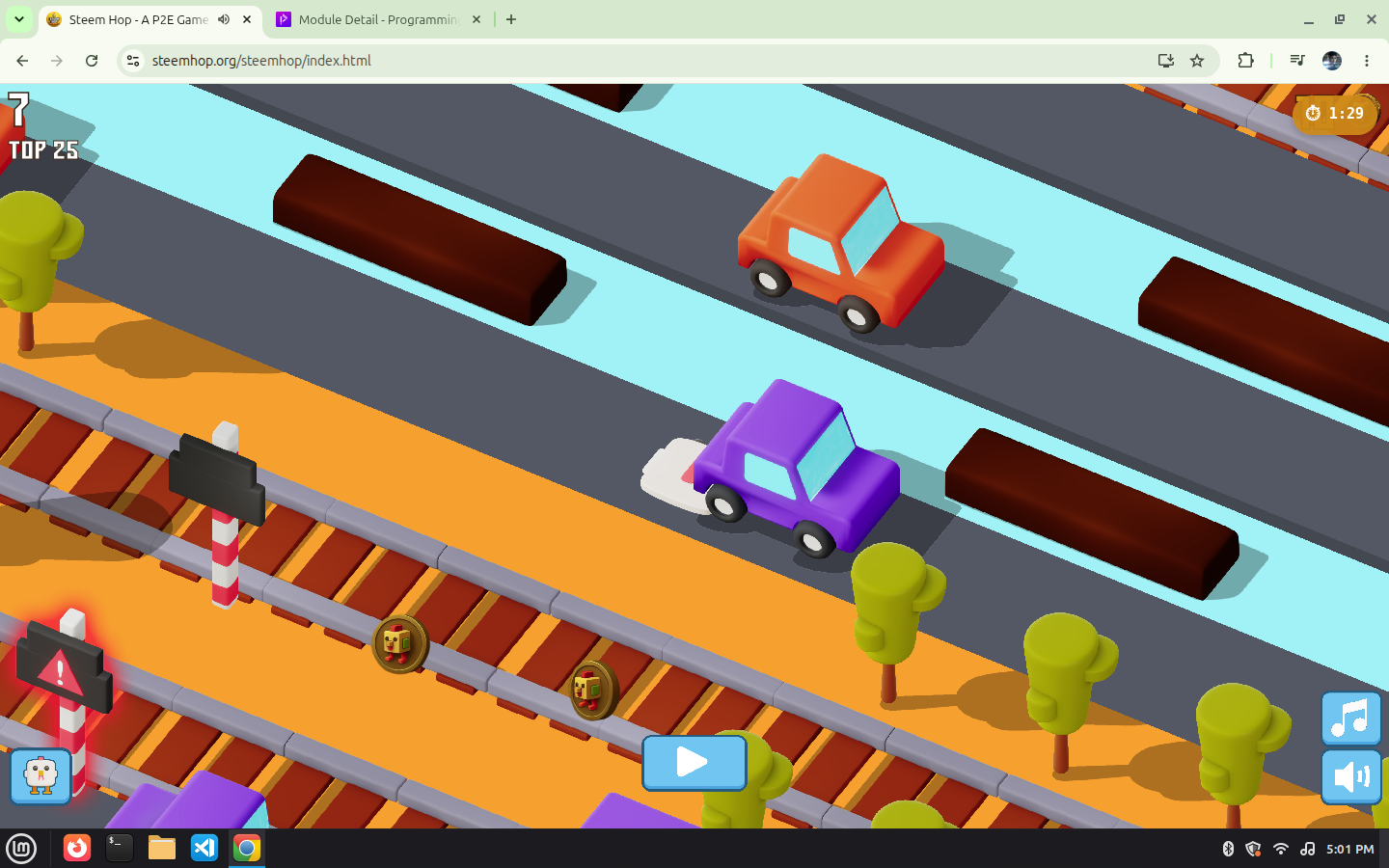Toggle the game music note button
1389x868 pixels.
point(1350,719)
